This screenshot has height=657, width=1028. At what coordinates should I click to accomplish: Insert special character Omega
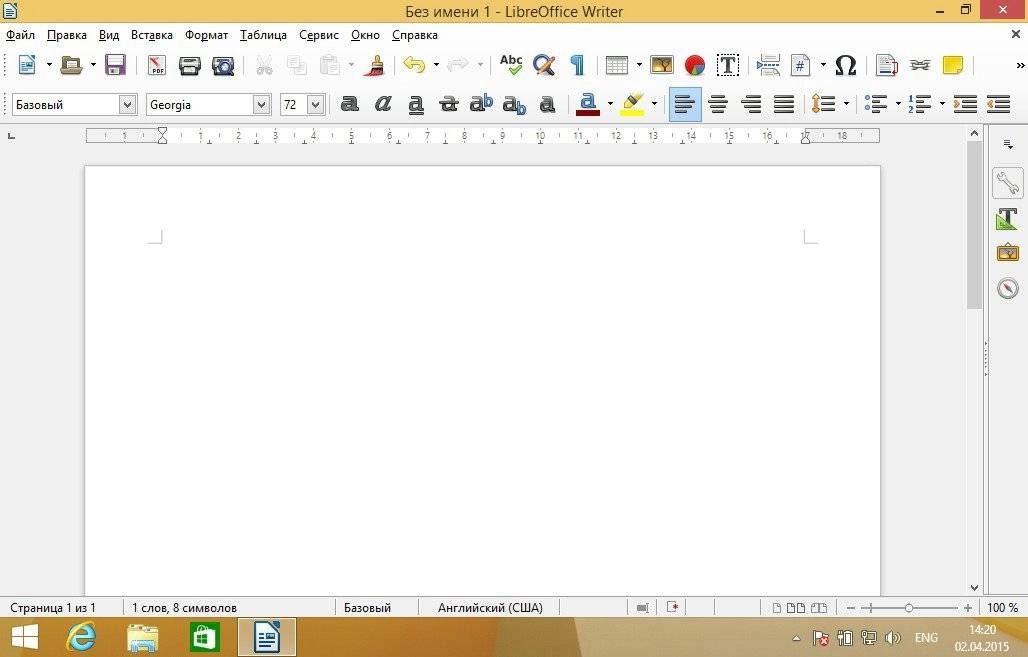click(x=846, y=65)
